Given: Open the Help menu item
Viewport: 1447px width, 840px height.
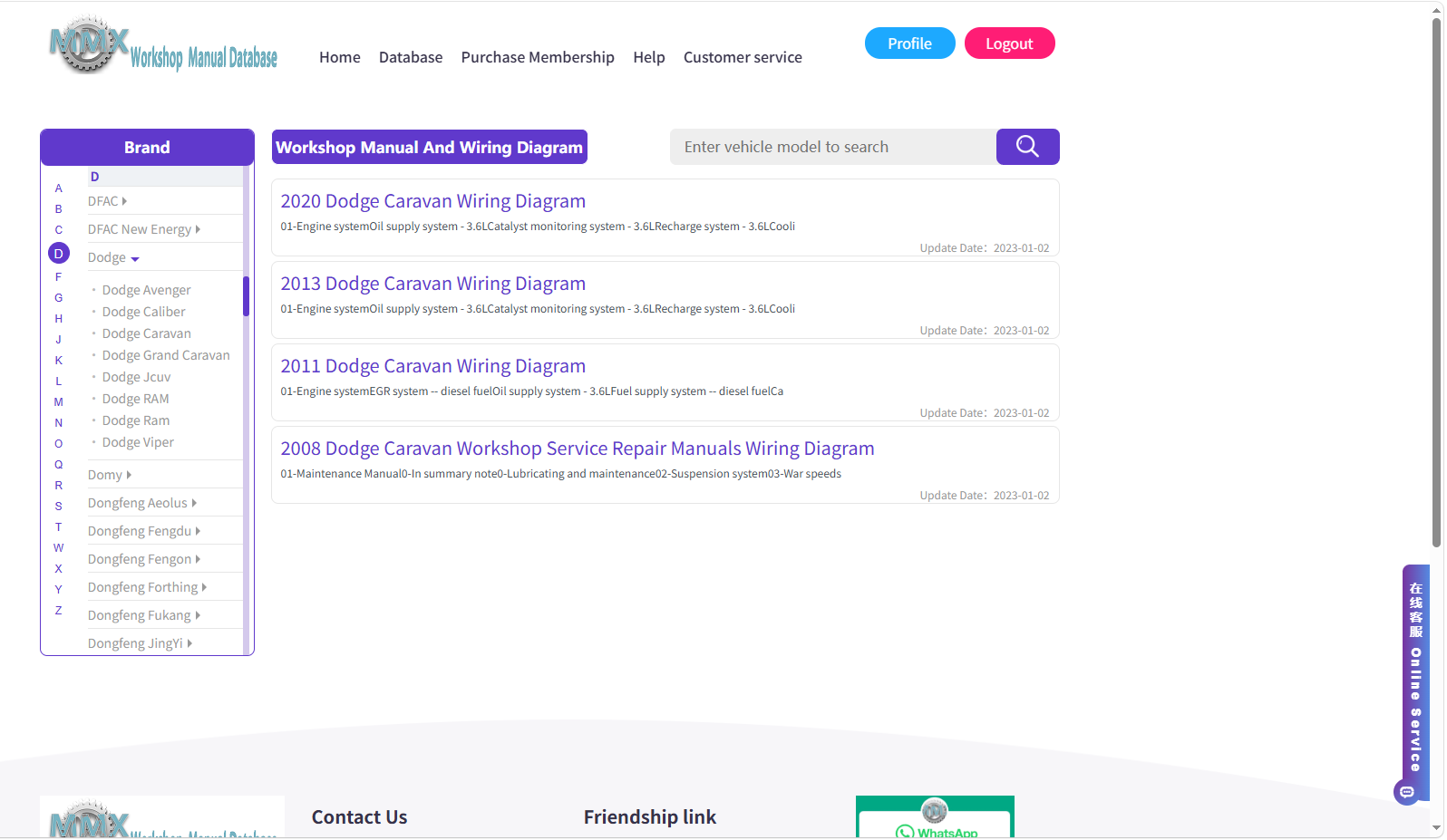Looking at the screenshot, I should 649,57.
